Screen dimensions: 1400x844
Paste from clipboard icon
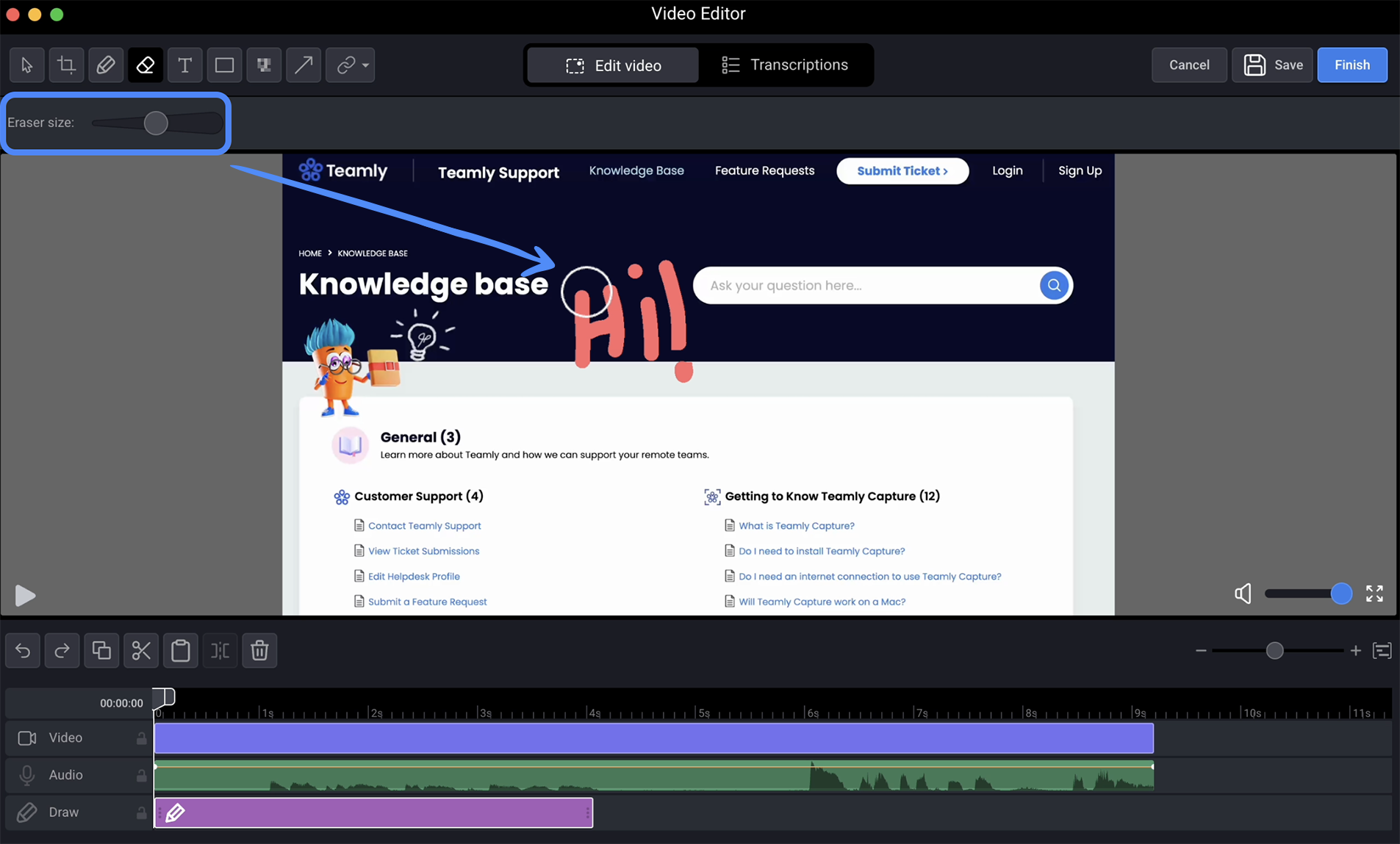pyautogui.click(x=181, y=650)
